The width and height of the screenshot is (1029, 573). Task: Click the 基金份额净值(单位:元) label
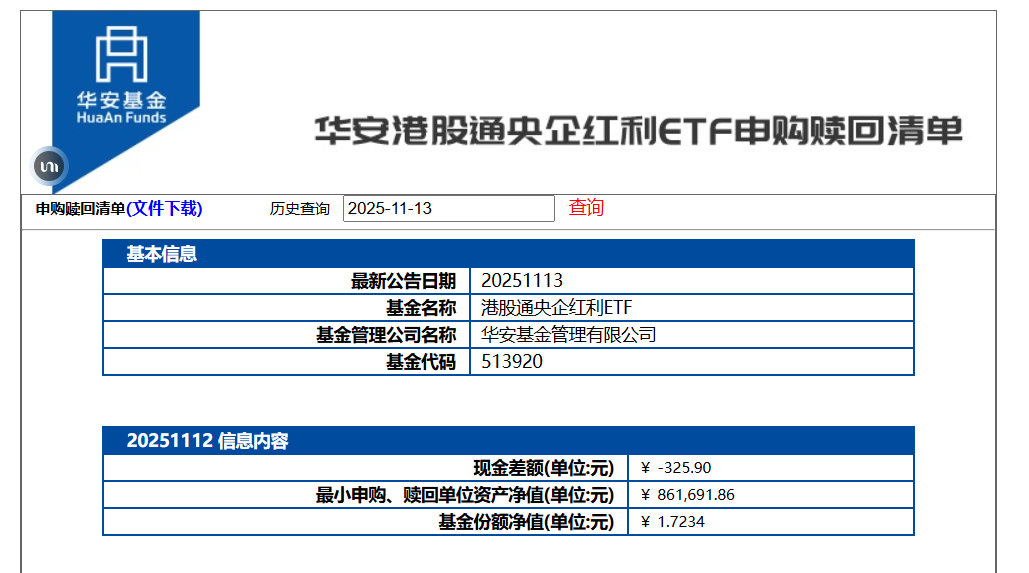(526, 522)
